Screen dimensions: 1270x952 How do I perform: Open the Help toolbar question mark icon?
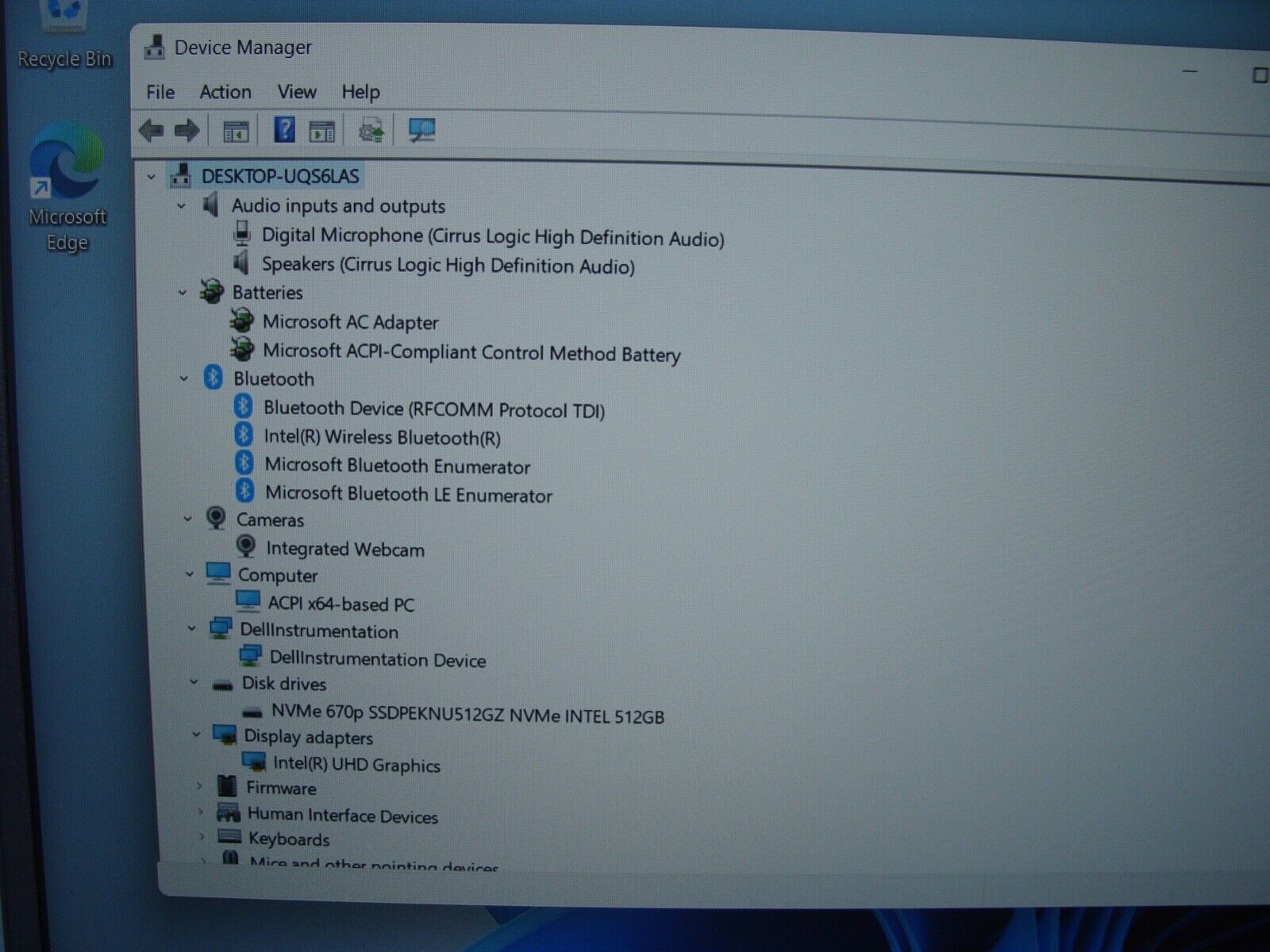(284, 129)
